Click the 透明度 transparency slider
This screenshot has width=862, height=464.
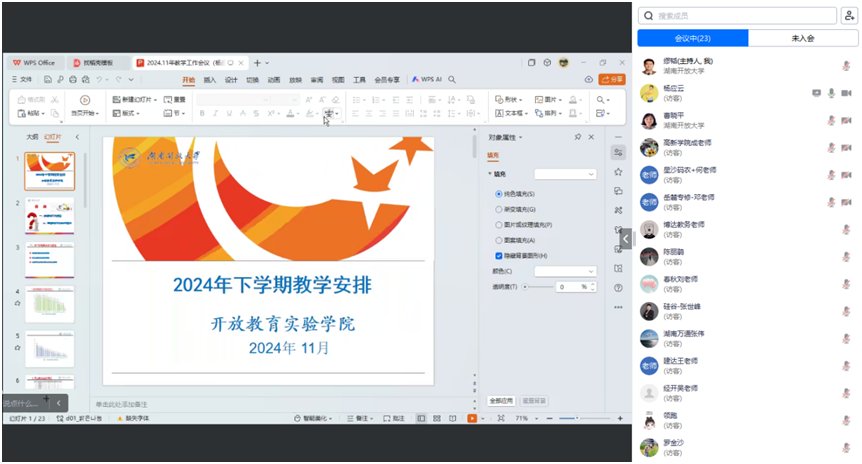pyautogui.click(x=537, y=287)
